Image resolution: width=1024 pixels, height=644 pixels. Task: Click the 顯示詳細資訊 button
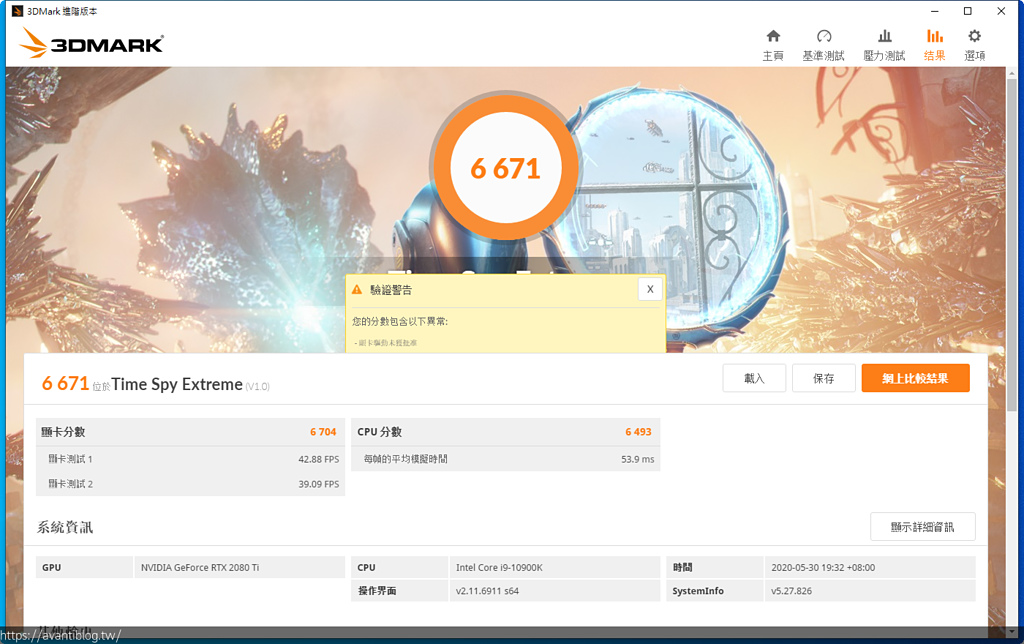click(923, 526)
